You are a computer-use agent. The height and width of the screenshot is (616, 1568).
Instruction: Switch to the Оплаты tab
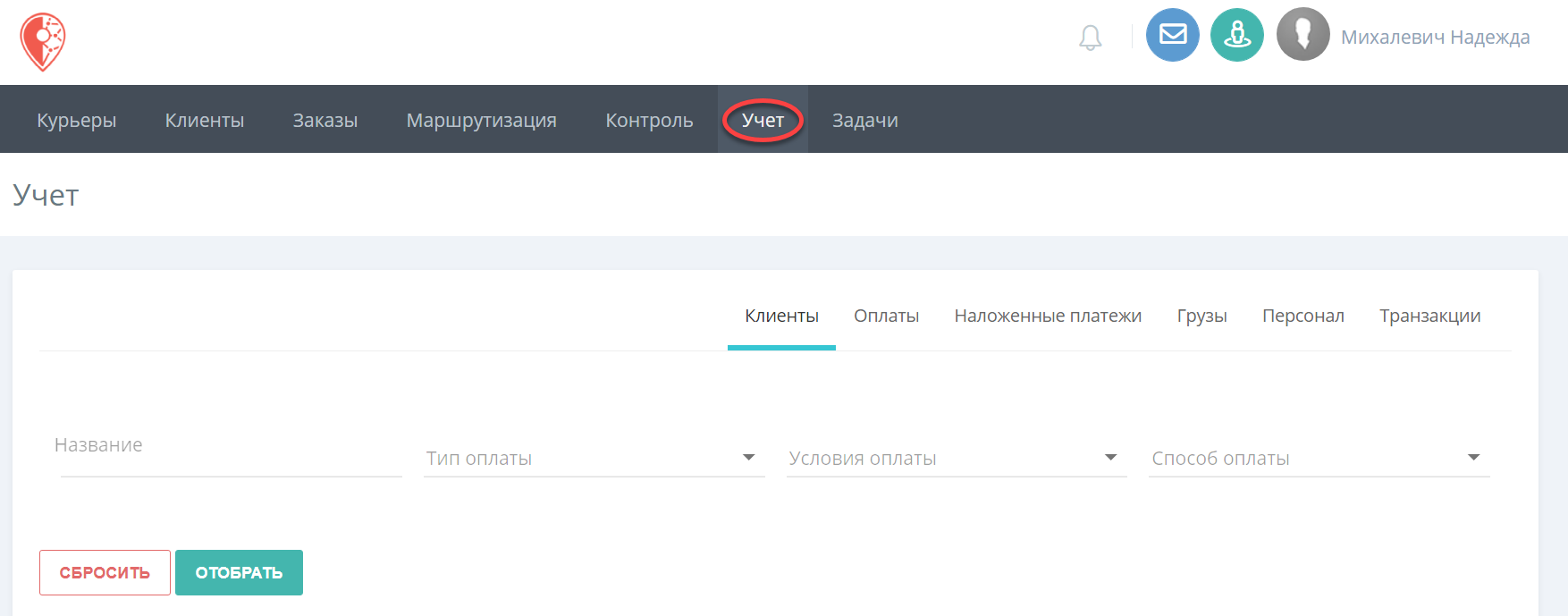click(x=886, y=316)
